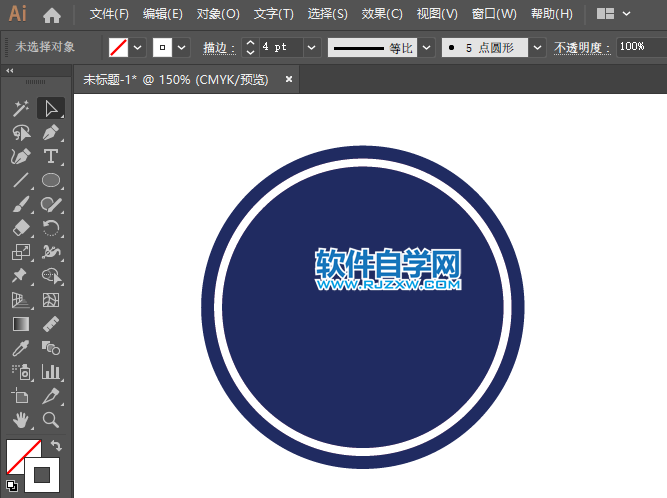Click the 描边 stroke panel link
The image size is (667, 498).
click(217, 47)
